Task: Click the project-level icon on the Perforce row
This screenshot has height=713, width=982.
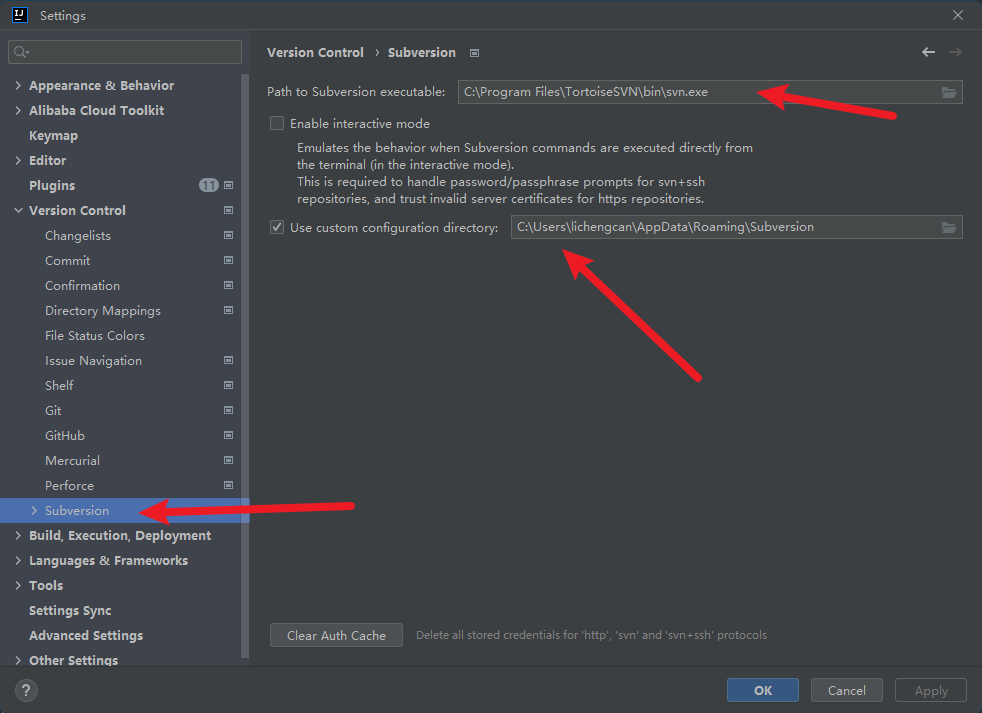Action: click(229, 486)
